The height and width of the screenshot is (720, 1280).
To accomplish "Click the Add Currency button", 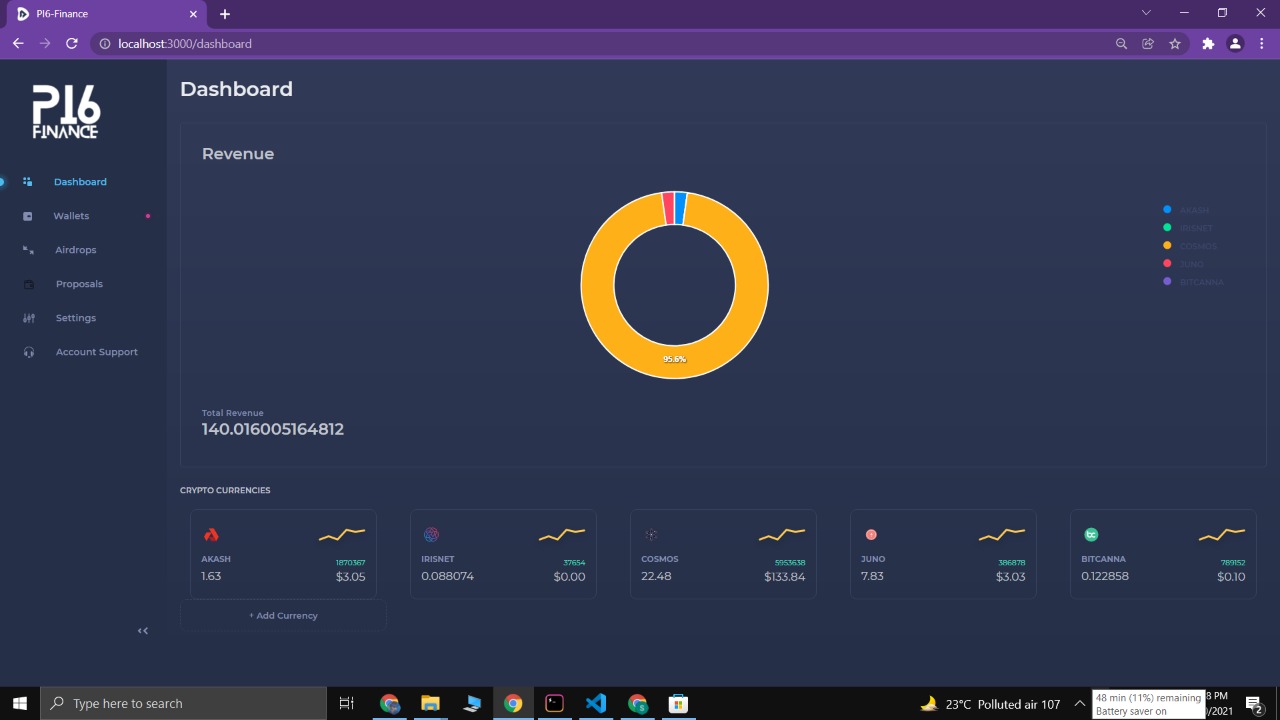I will (x=283, y=615).
